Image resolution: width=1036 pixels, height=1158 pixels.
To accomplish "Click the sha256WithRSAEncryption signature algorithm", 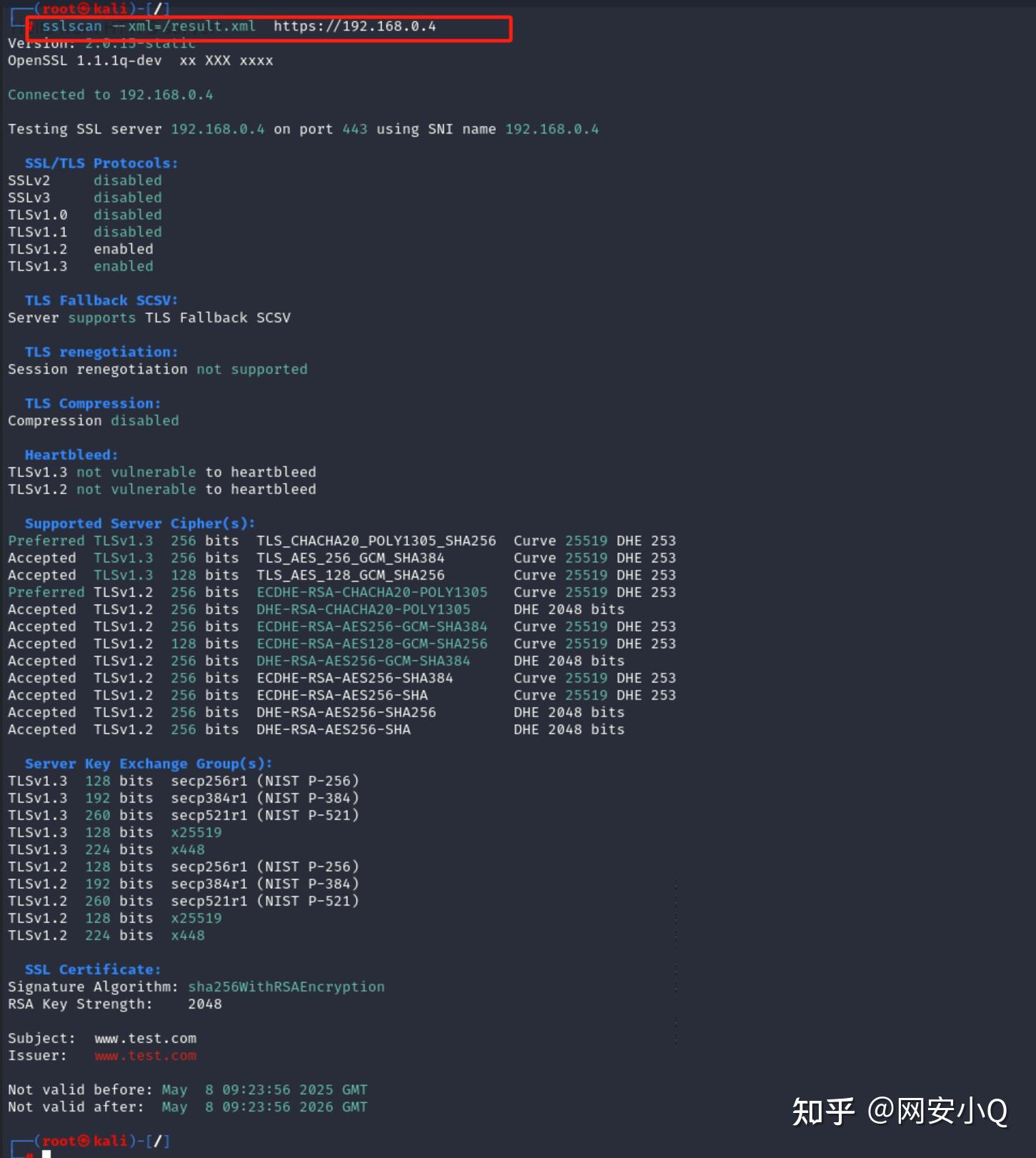I will click(286, 987).
